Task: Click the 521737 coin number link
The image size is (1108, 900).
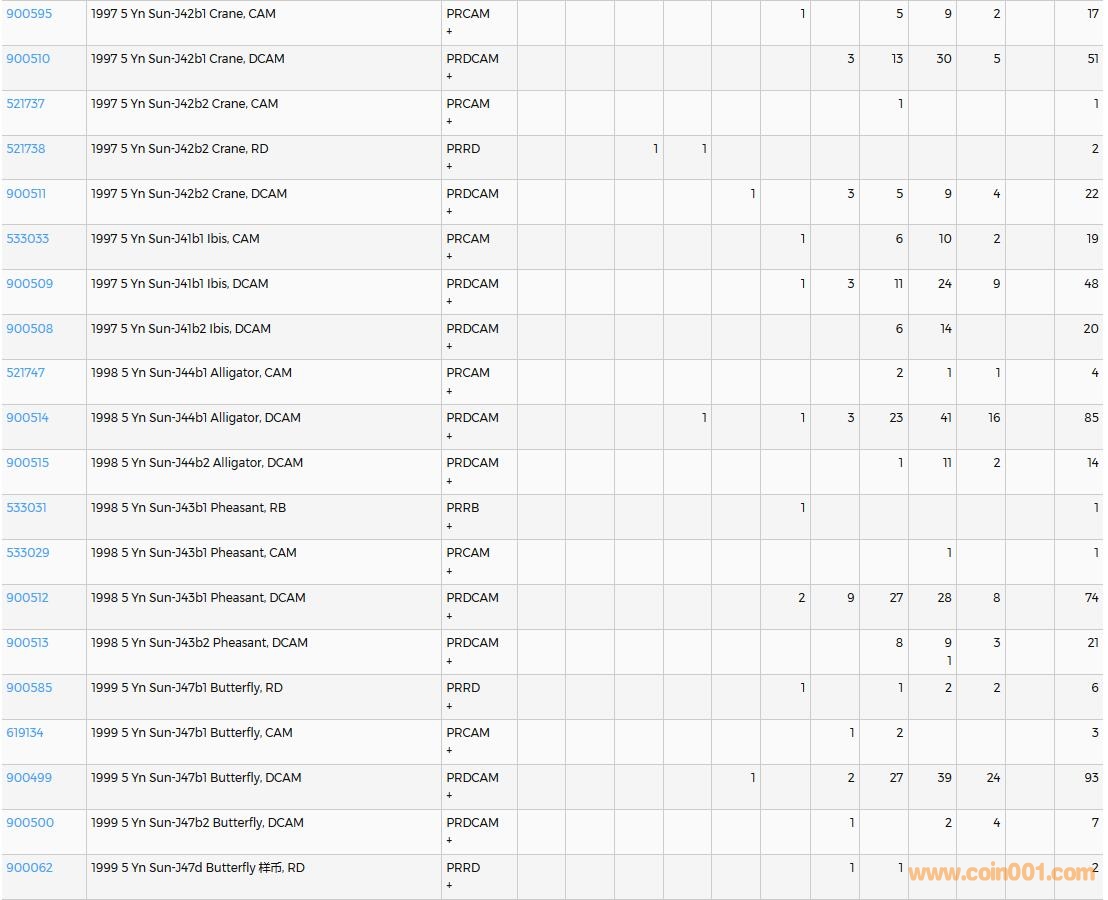Action: tap(26, 104)
